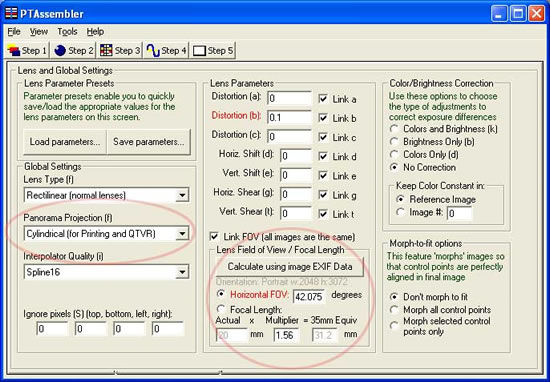The height and width of the screenshot is (382, 550).
Task: Click the Load parameters button
Action: click(65, 142)
